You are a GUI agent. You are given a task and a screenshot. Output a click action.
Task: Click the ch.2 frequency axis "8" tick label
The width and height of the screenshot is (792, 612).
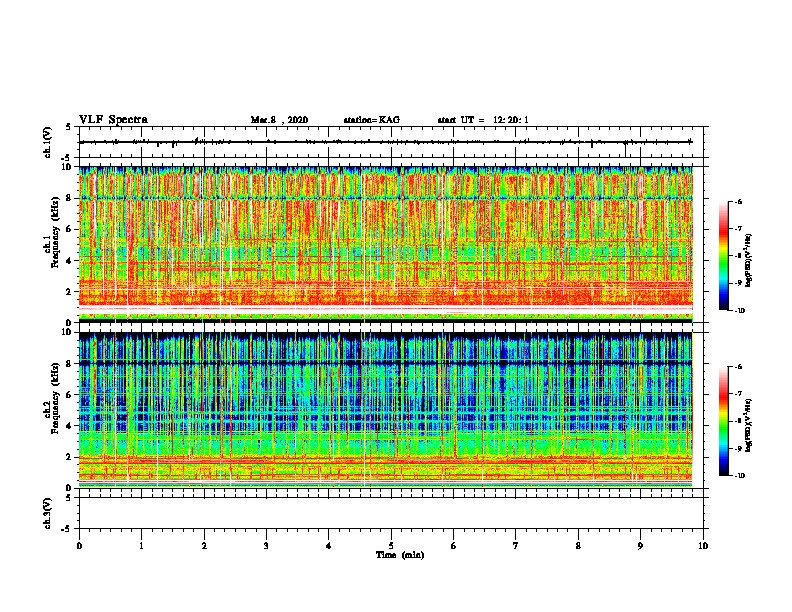(x=70, y=364)
